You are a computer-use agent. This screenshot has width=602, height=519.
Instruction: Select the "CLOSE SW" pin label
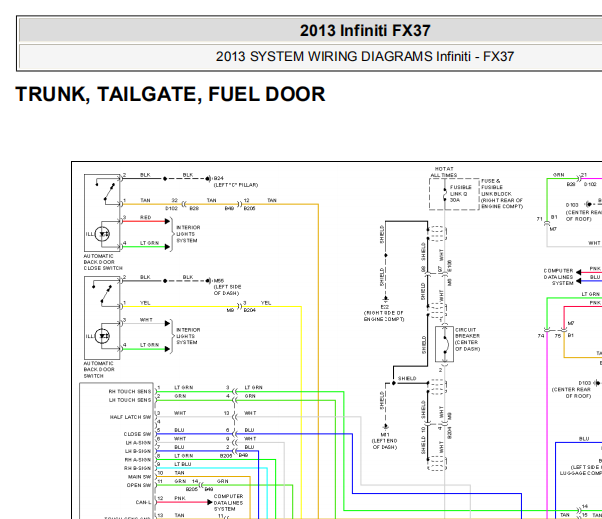[137, 434]
